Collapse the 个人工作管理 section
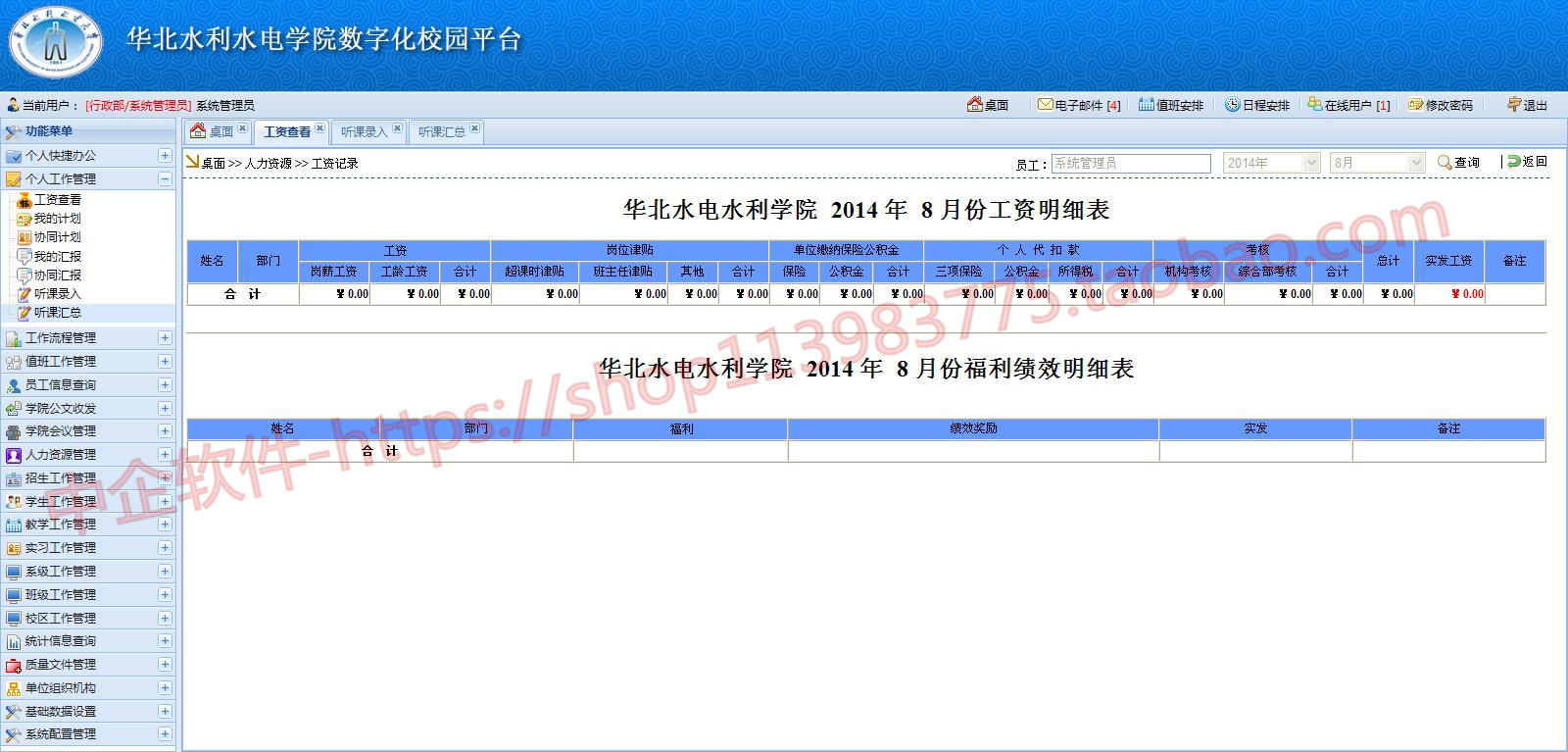The width and height of the screenshot is (1568, 752). tap(165, 178)
